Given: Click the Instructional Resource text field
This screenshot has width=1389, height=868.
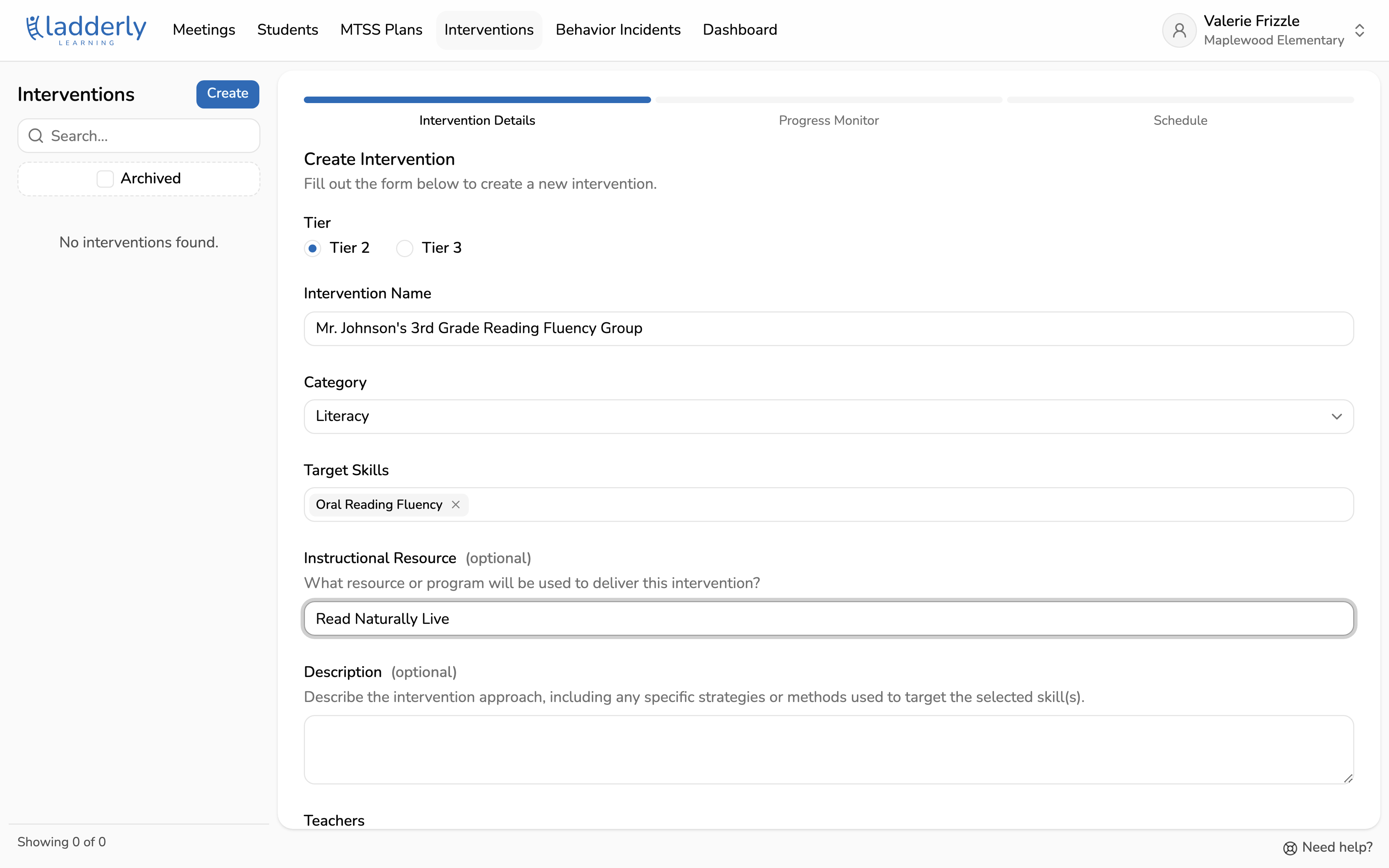Looking at the screenshot, I should (x=828, y=619).
